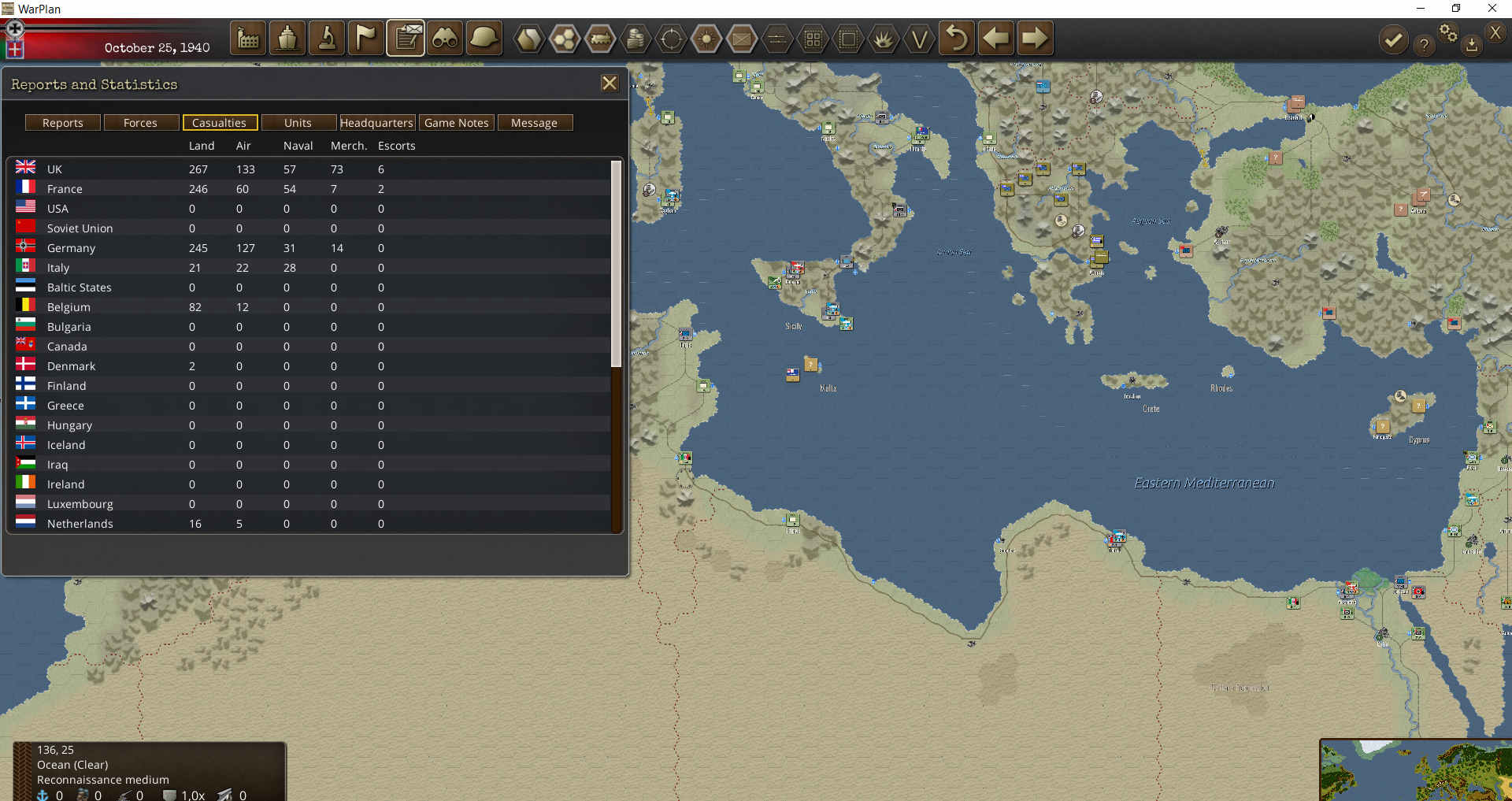This screenshot has width=1512, height=801.
Task: Open the Game Notes tab
Action: click(x=457, y=123)
